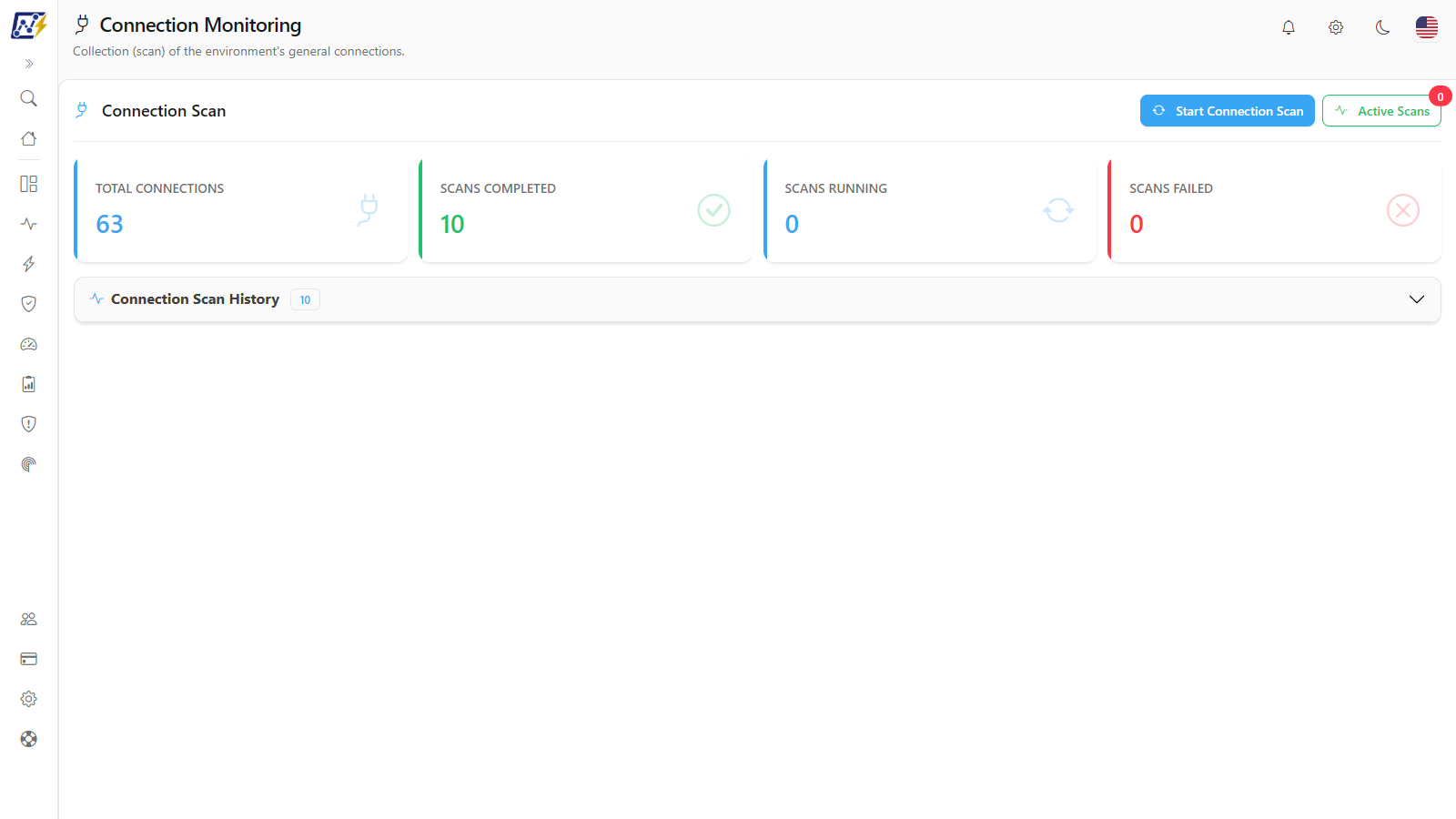Open notifications bell in header
Image resolution: width=1456 pixels, height=819 pixels.
[x=1289, y=27]
